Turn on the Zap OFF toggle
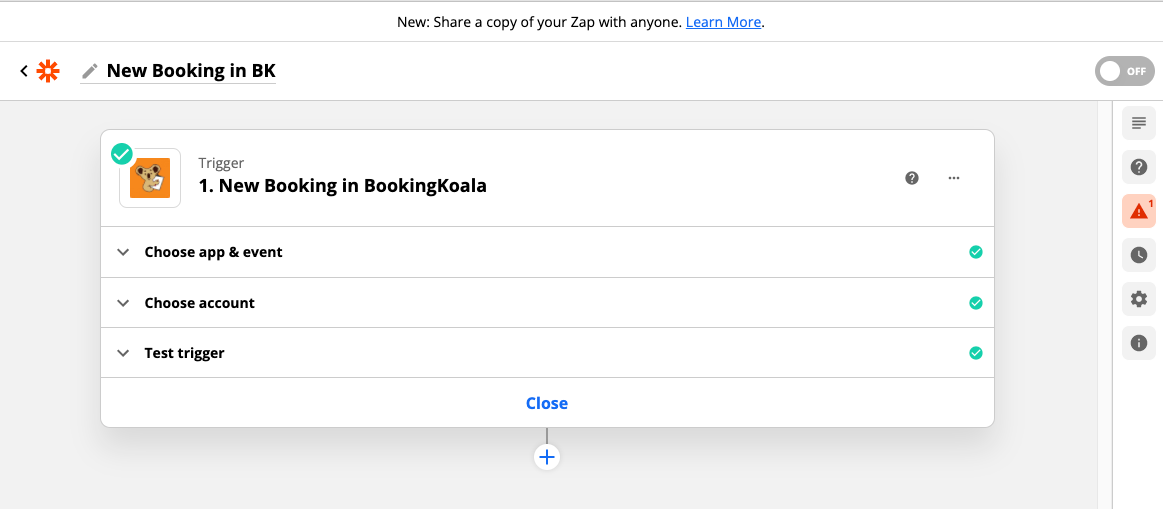 coord(1124,71)
